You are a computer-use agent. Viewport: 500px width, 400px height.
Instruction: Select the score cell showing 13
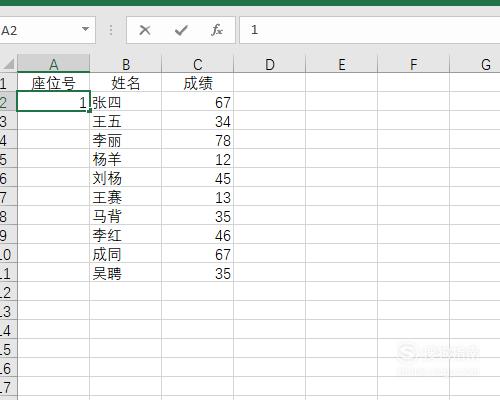(x=198, y=196)
